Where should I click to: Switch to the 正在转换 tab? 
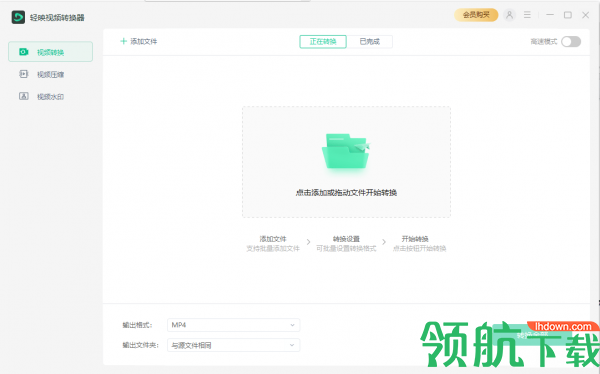coord(323,41)
